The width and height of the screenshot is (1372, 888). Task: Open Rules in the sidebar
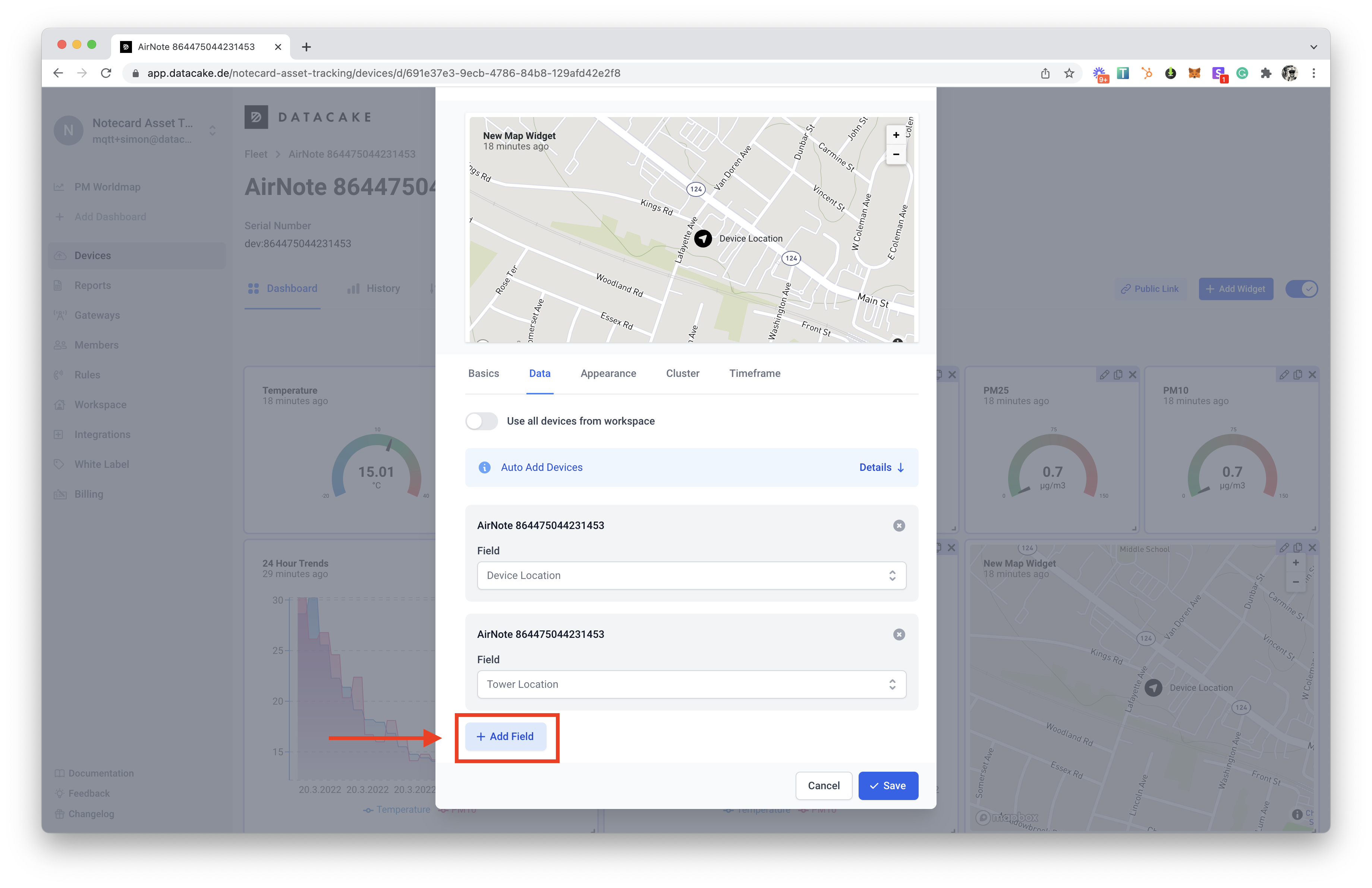(87, 375)
